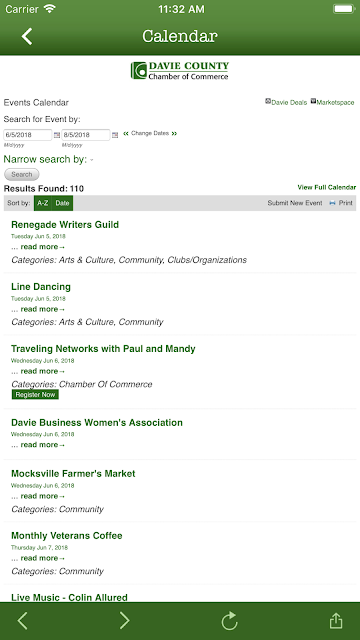Shift dates later with right double-chevron
Screen dimensions: 360x640
pyautogui.click(x=174, y=133)
